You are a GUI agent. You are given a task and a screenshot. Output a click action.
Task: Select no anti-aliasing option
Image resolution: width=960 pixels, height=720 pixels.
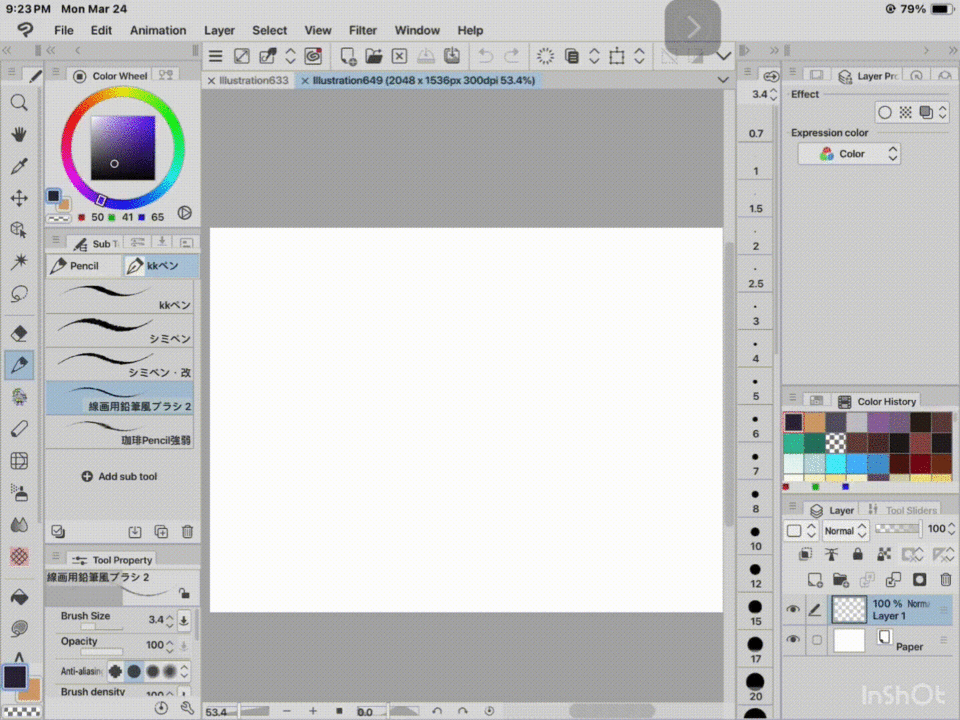pos(115,672)
